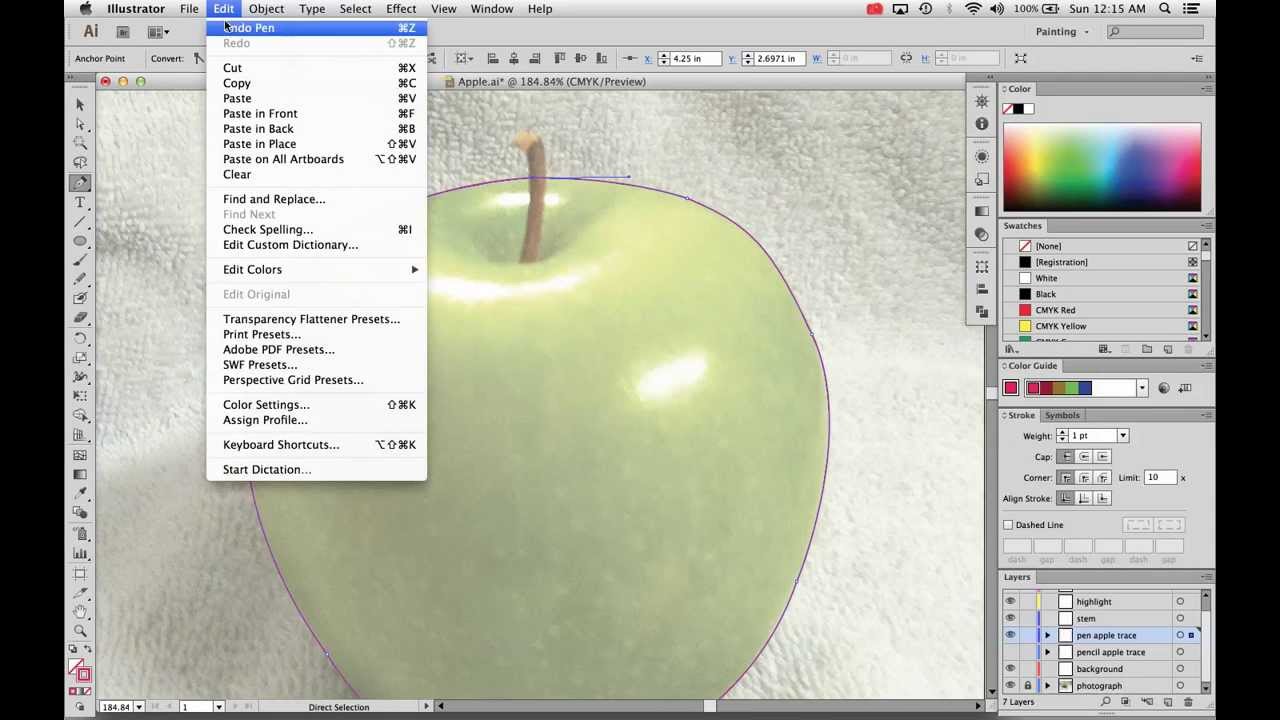The width and height of the screenshot is (1280, 720).
Task: Expand the photograph layer
Action: click(1047, 686)
